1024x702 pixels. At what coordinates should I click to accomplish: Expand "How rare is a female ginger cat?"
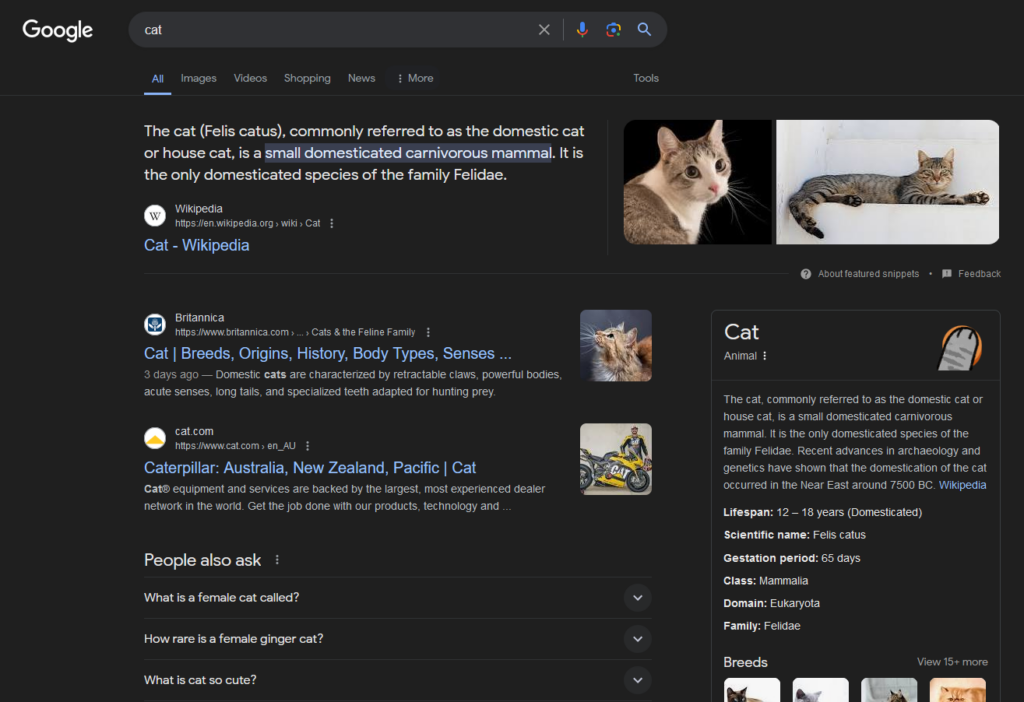coord(398,639)
